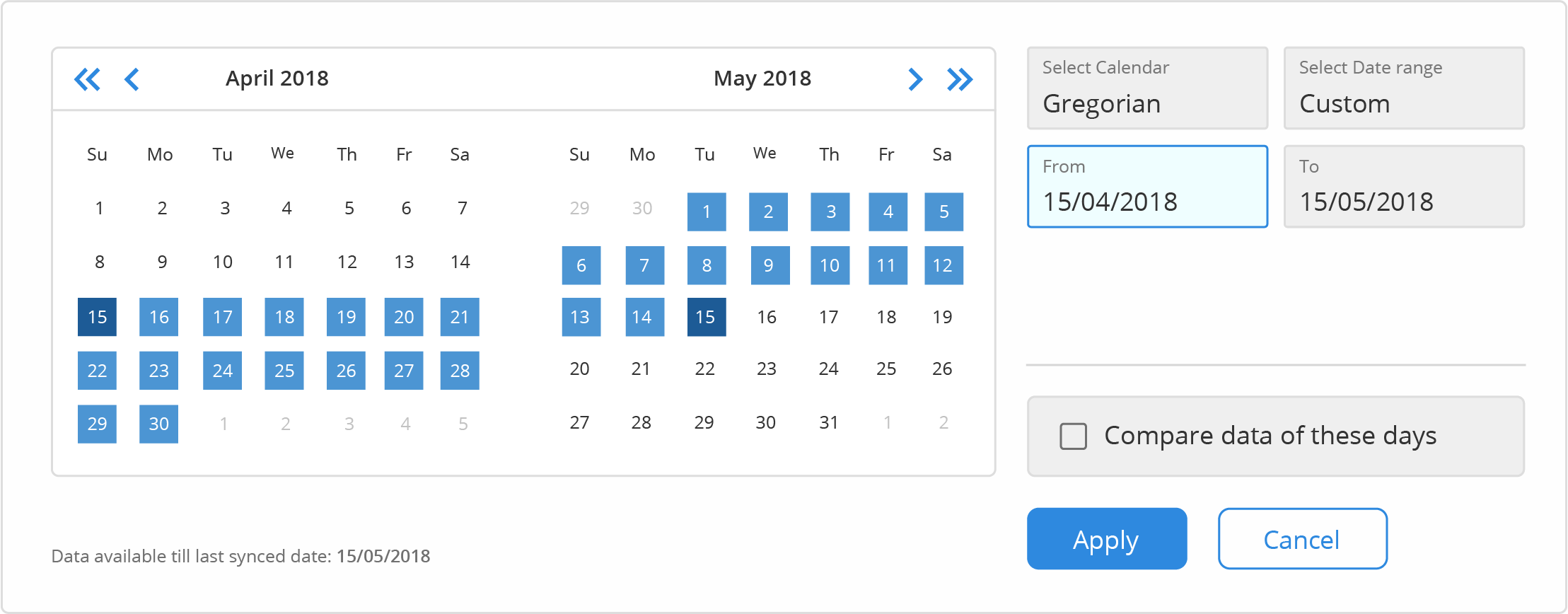The width and height of the screenshot is (1568, 614).
Task: Select April 15 in the calendar
Action: click(x=97, y=317)
